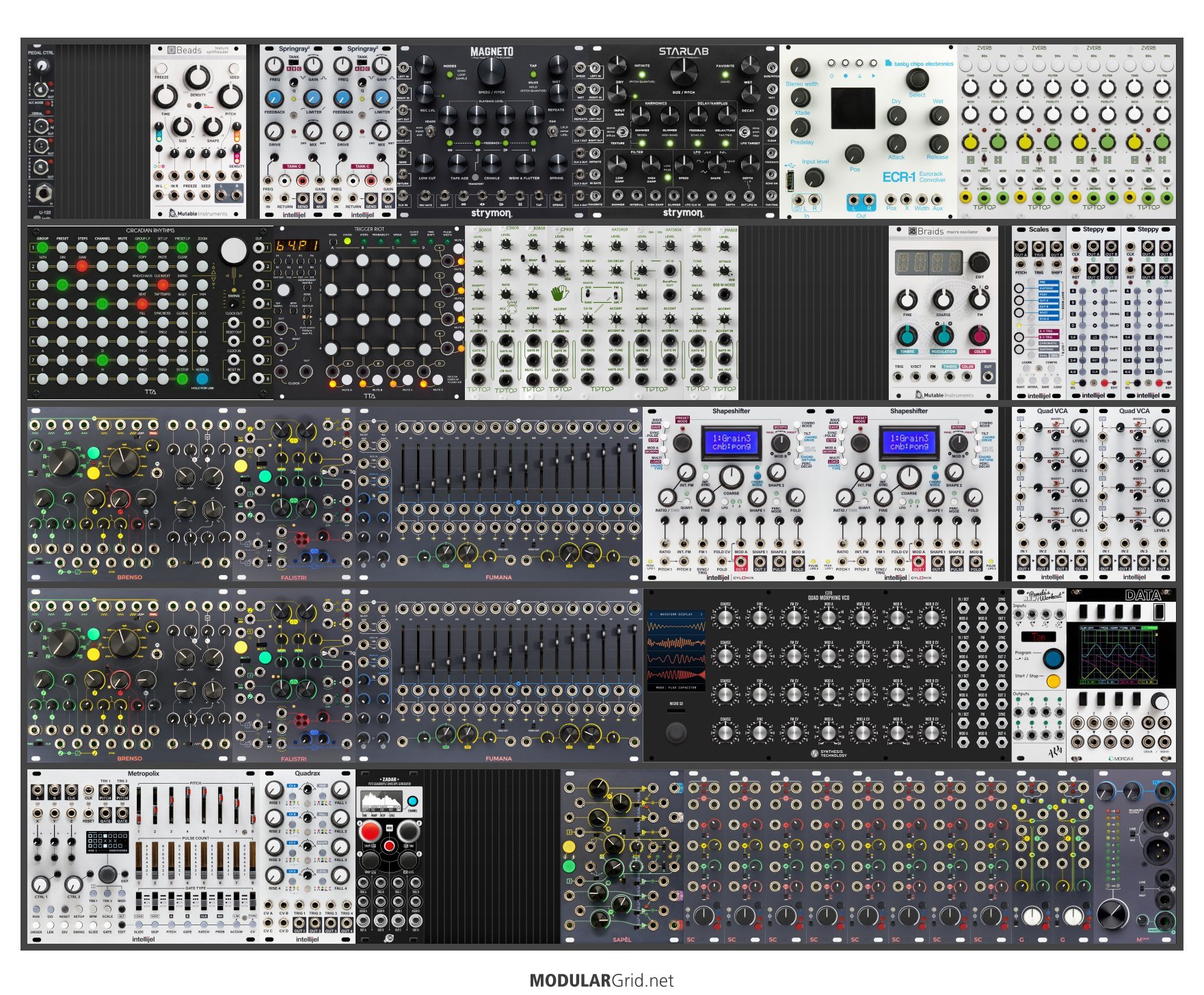1204x995 pixels.
Task: Click the Beads DENSITY knob
Action: 198,78
